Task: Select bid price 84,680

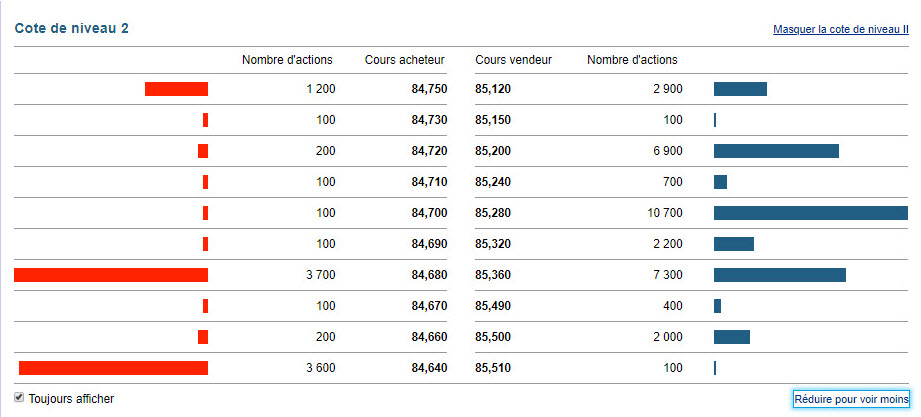Action: (x=429, y=275)
